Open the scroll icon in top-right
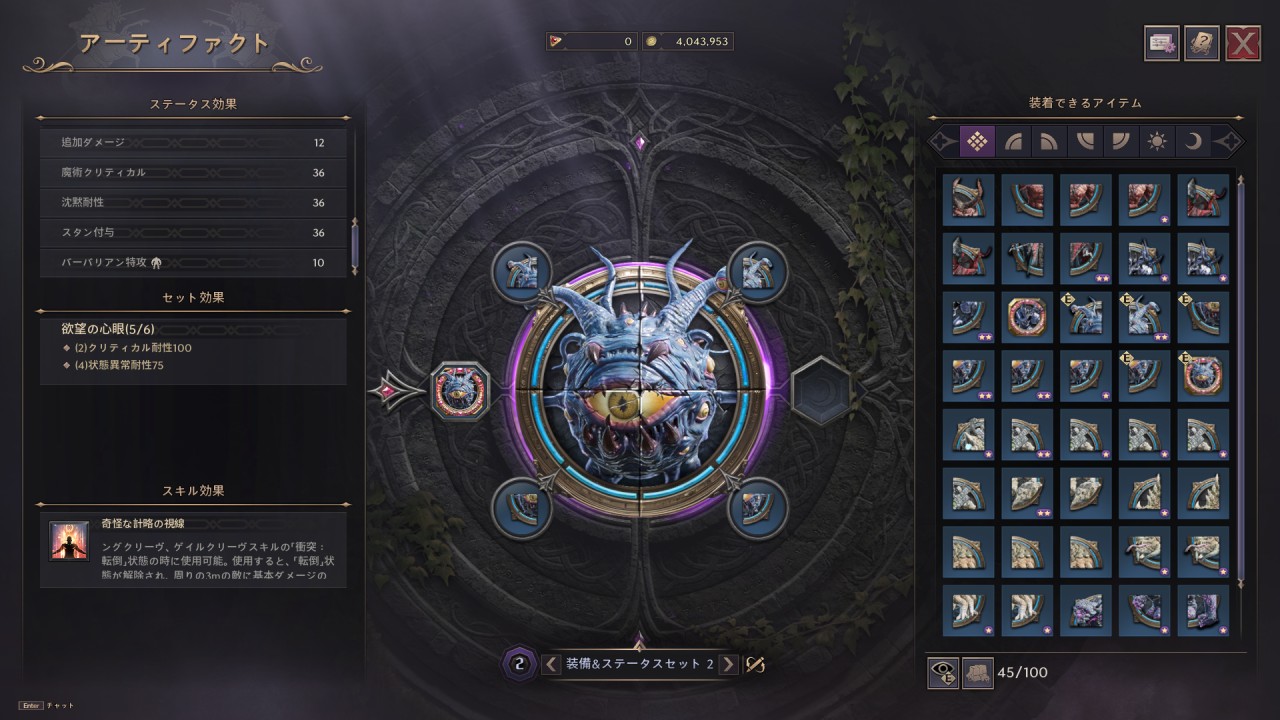 1202,43
